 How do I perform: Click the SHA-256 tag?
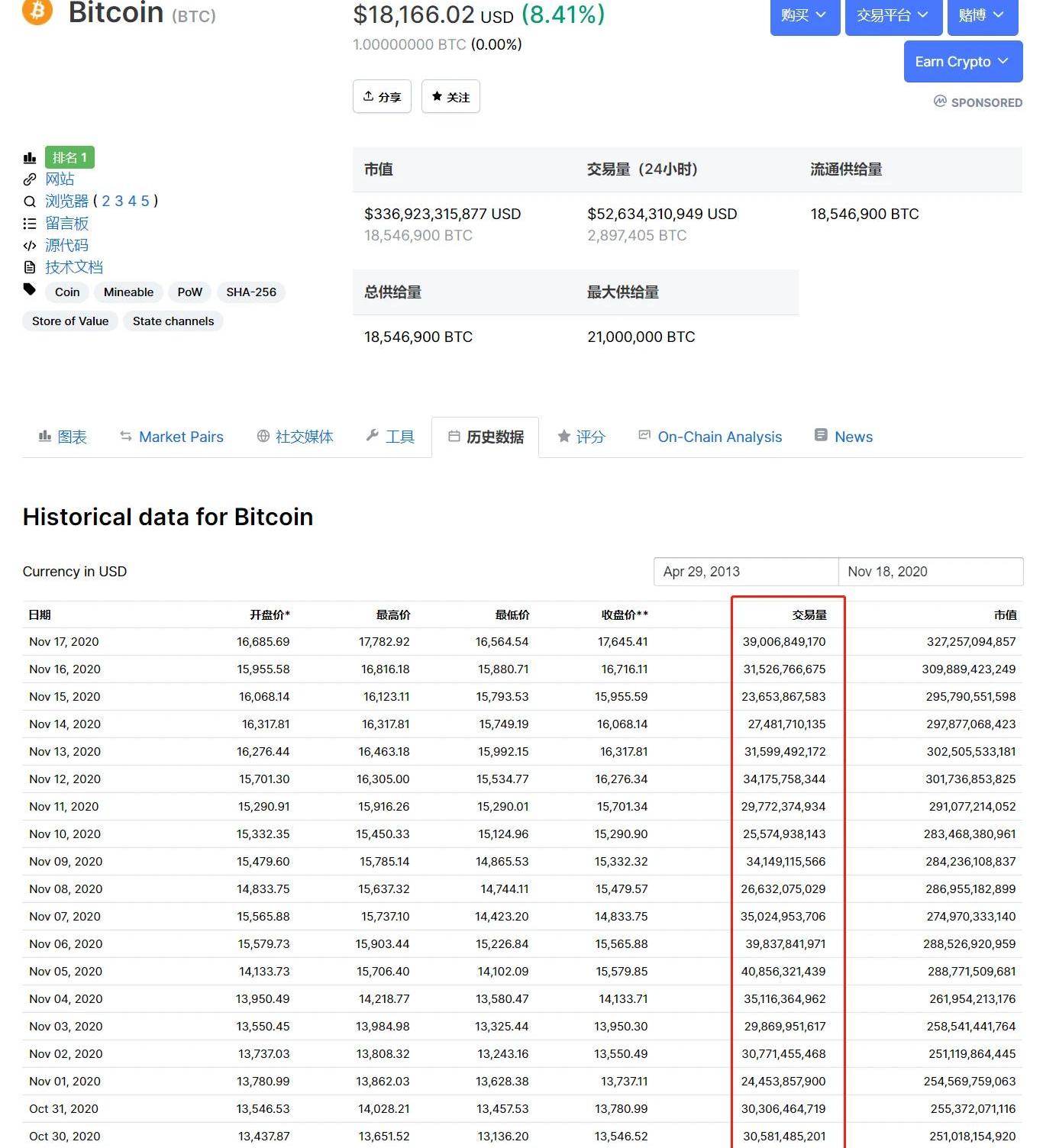click(251, 292)
